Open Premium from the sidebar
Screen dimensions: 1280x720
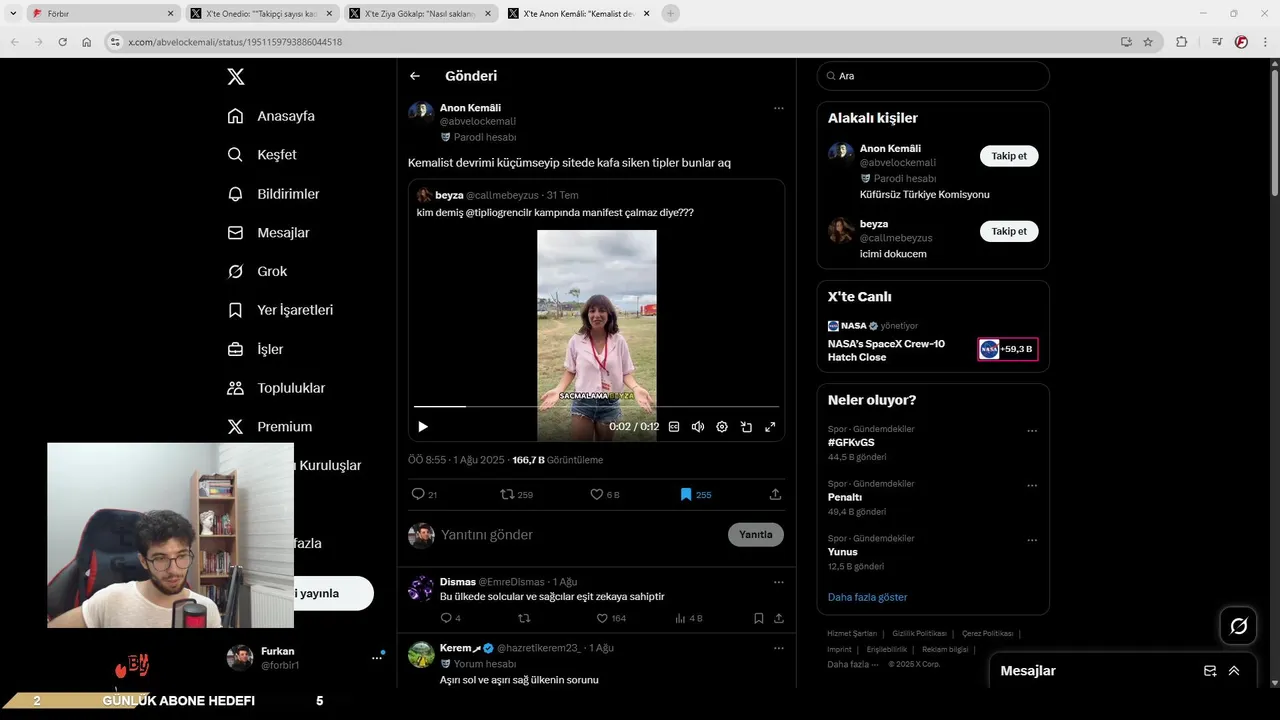pos(270,427)
